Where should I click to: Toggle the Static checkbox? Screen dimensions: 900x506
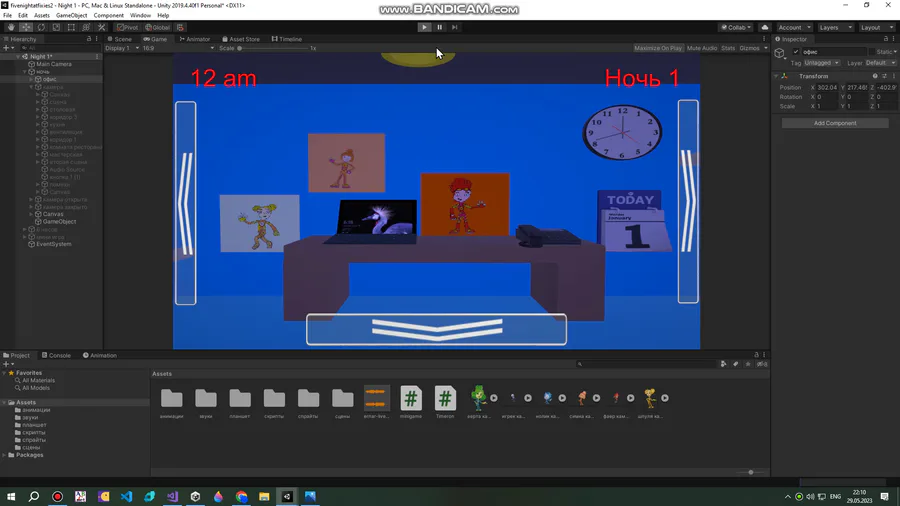click(872, 52)
